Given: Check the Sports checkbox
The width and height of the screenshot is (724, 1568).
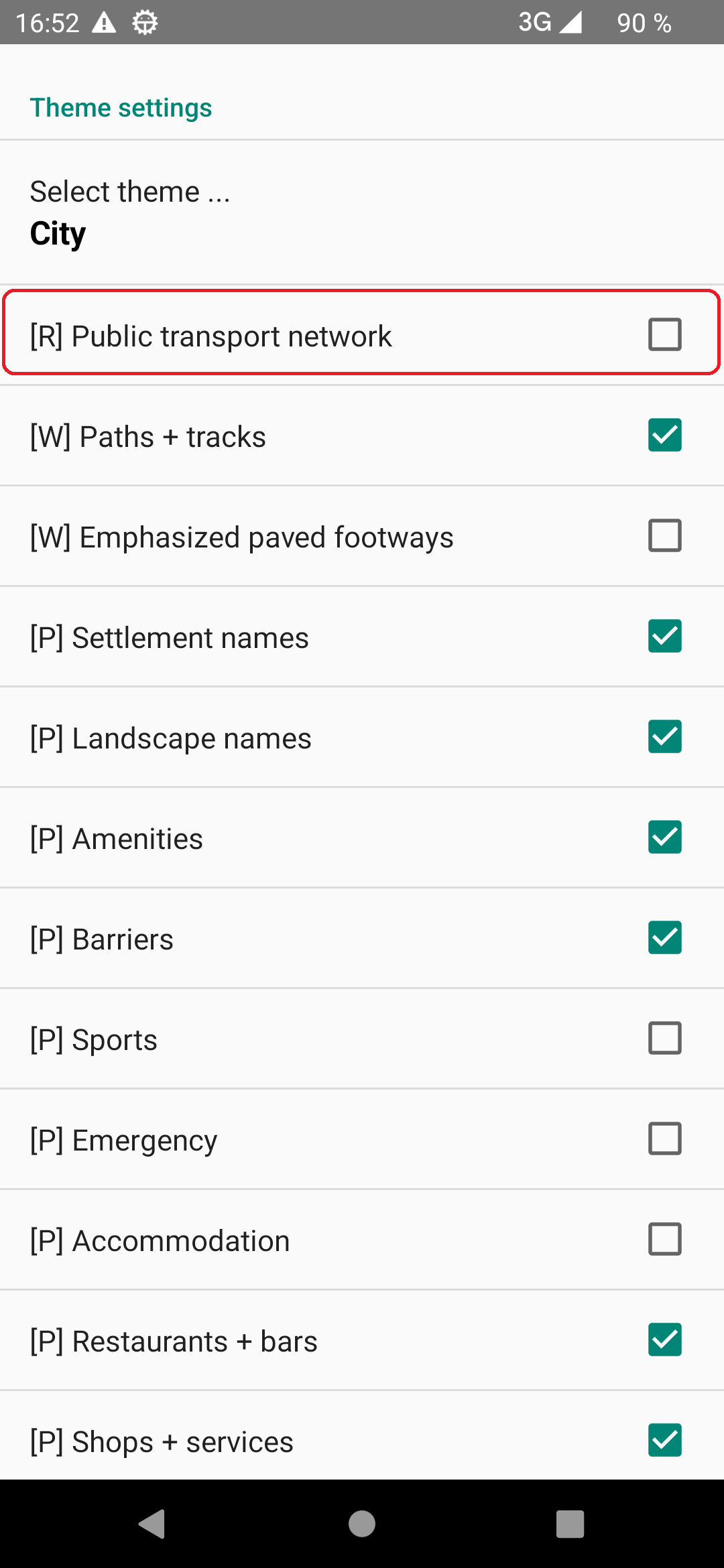Looking at the screenshot, I should coord(664,1038).
